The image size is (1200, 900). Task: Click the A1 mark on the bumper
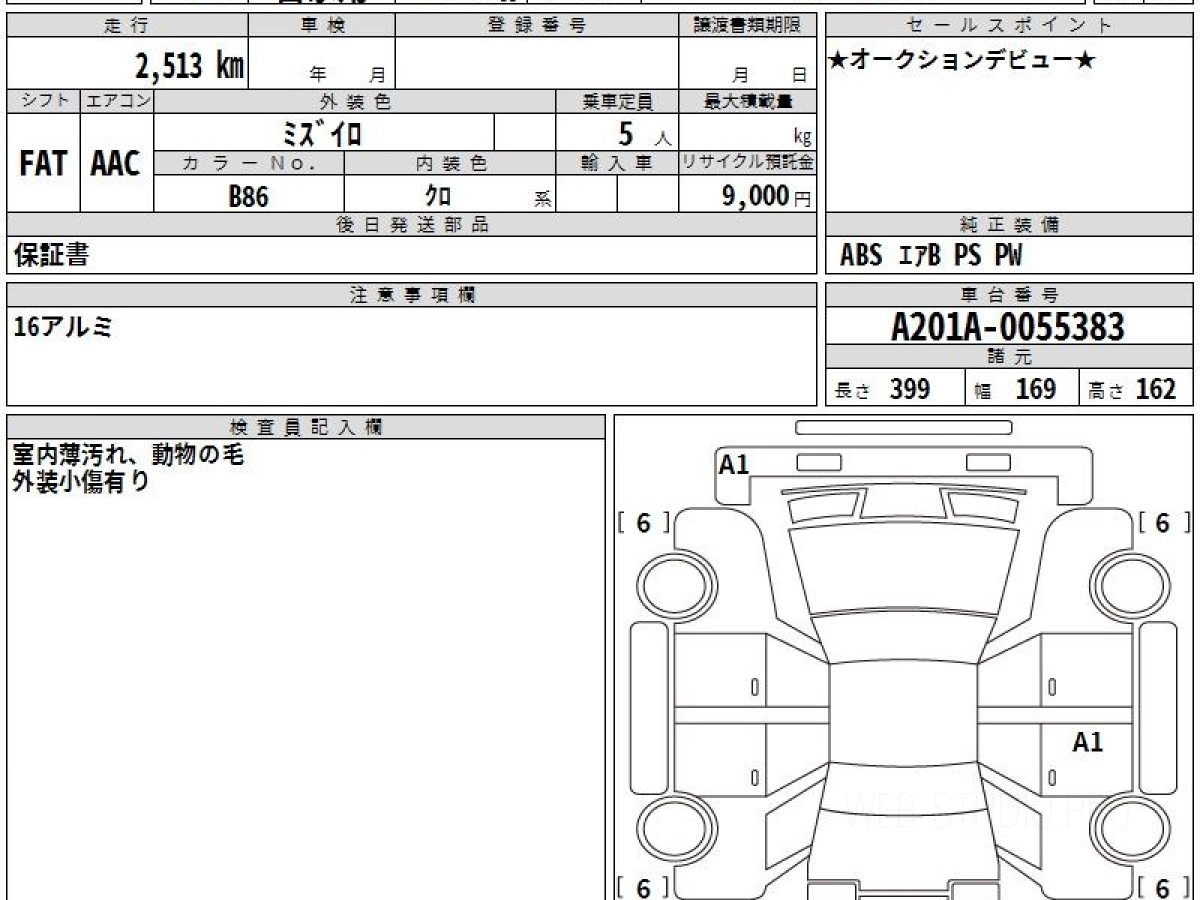click(734, 464)
